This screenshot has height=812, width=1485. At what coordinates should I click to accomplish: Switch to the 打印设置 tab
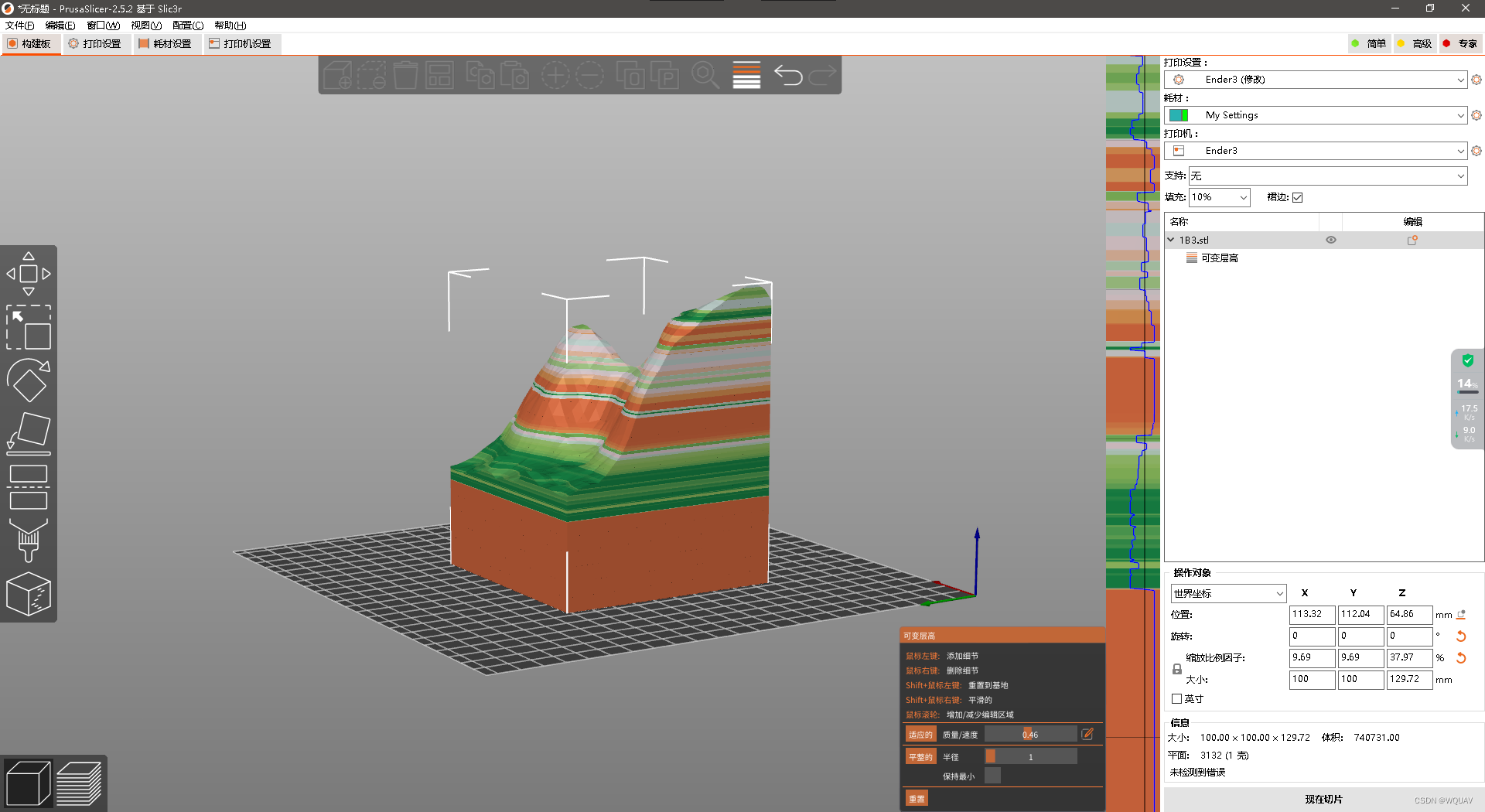click(x=95, y=44)
